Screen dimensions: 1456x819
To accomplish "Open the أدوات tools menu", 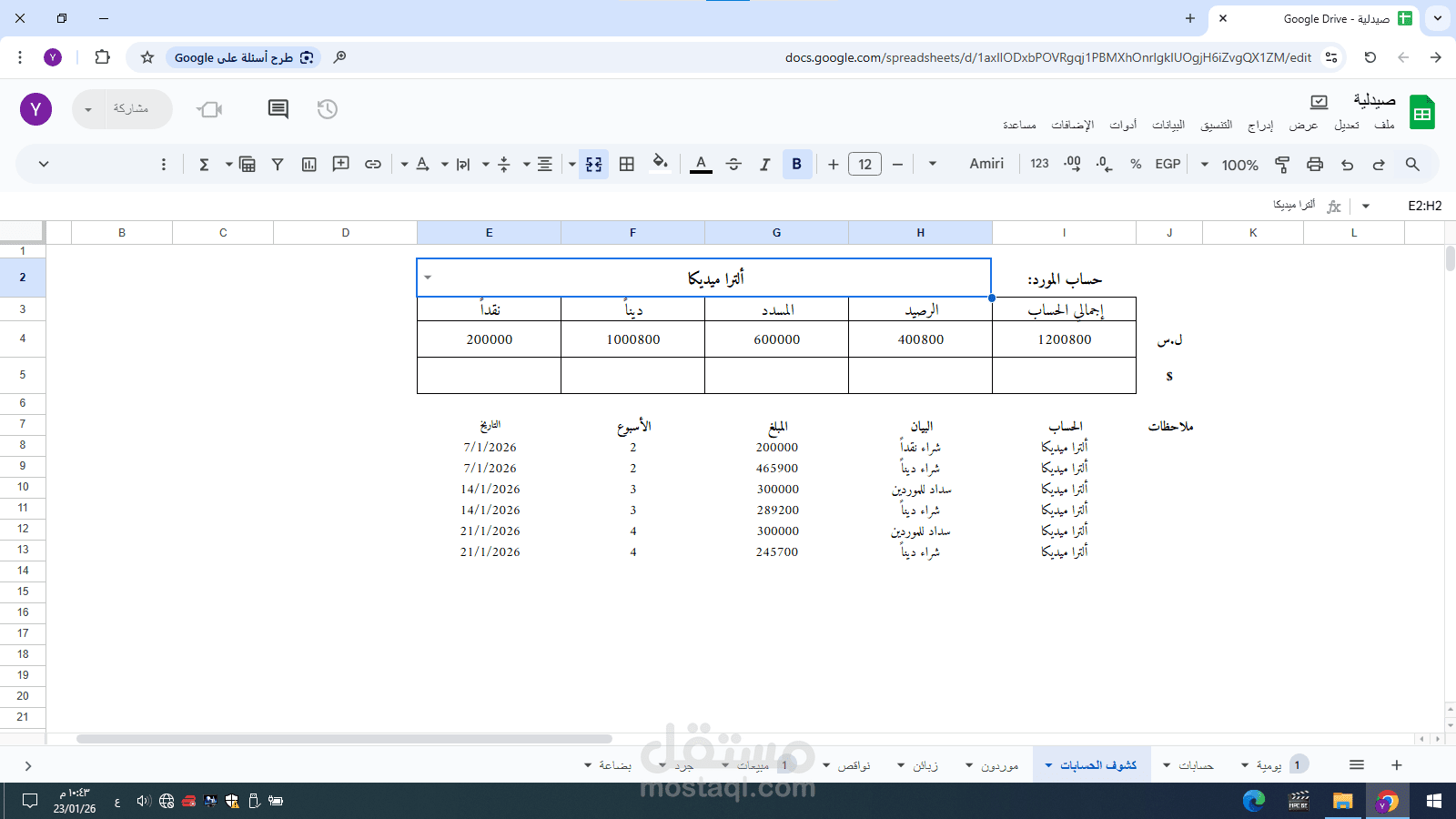I will coord(1123,126).
